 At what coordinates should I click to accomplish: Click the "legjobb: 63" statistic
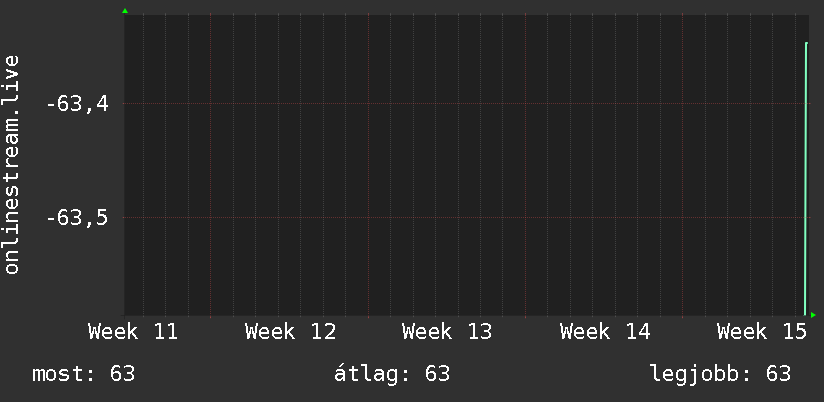720,374
